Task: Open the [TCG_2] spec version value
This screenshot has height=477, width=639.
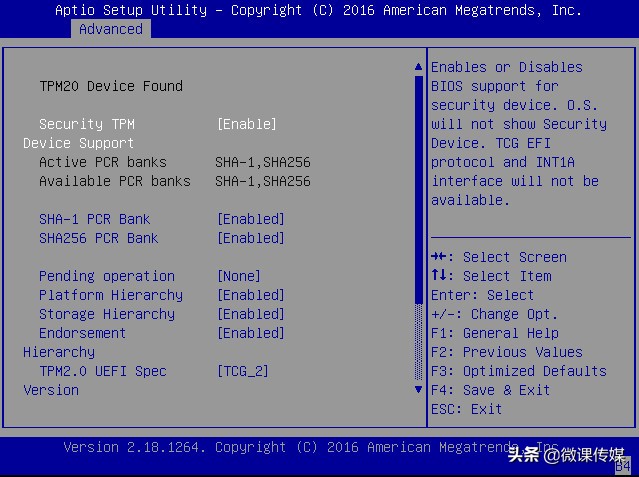Action: coord(243,371)
